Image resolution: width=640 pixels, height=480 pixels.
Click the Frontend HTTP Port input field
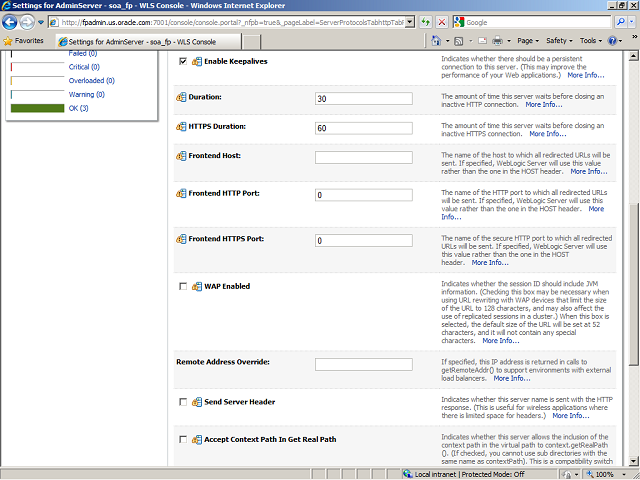[x=363, y=195]
